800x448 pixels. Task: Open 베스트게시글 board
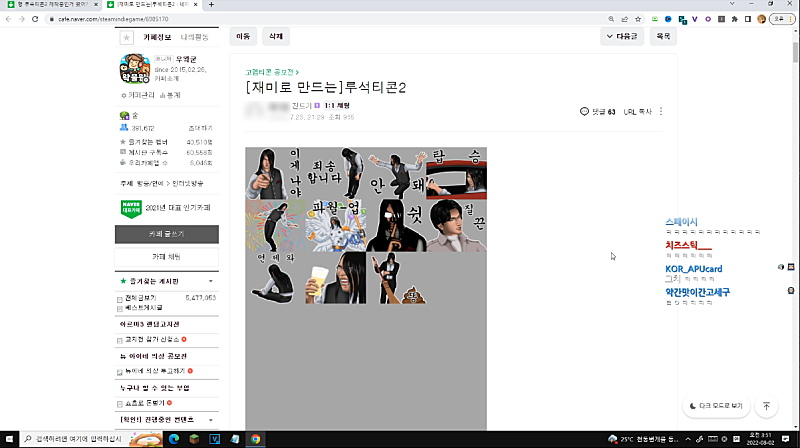pyautogui.click(x=144, y=308)
